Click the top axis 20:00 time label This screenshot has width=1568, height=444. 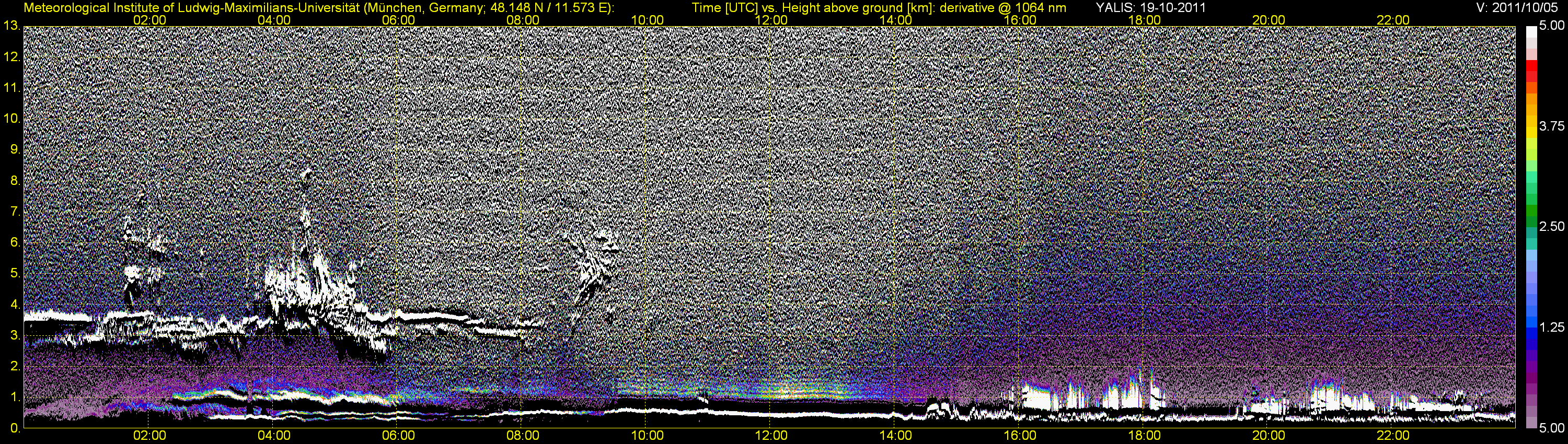click(x=1269, y=20)
